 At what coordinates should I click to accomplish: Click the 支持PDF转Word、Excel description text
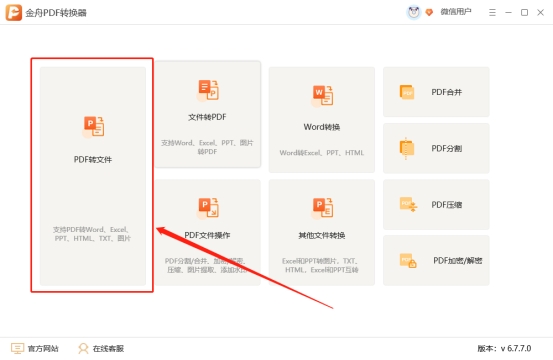tap(92, 234)
